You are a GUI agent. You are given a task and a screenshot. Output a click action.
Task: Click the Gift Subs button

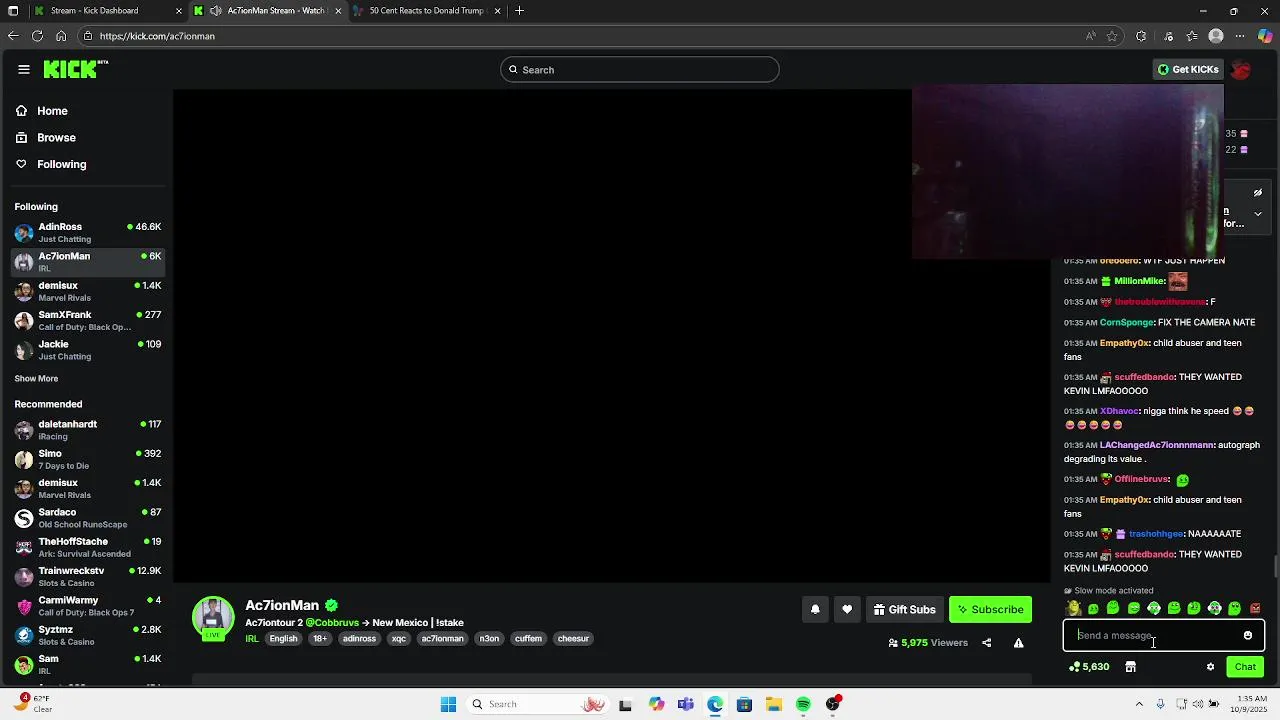tap(904, 609)
